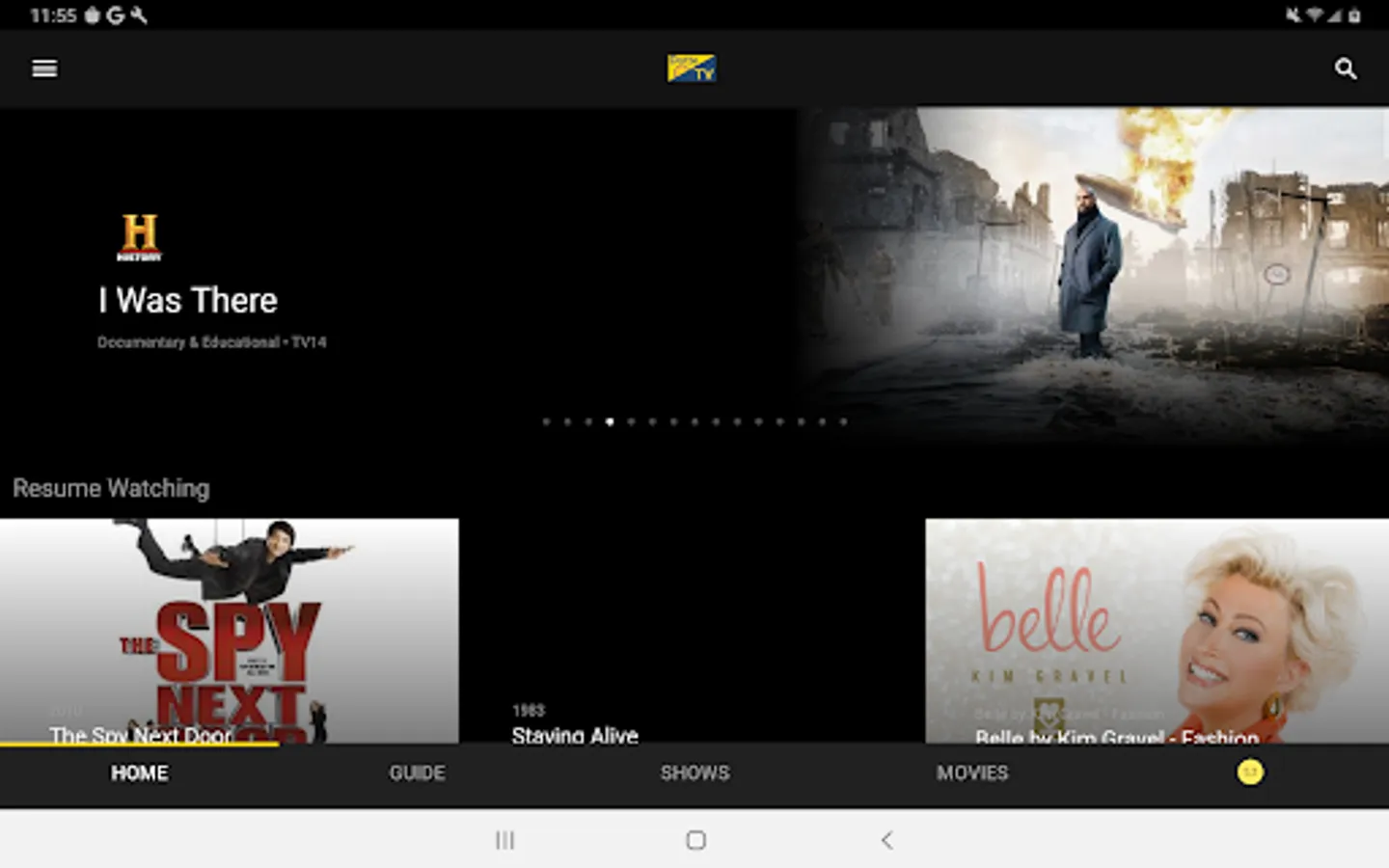Click the '1983' year label on Staying Alive

tap(529, 710)
